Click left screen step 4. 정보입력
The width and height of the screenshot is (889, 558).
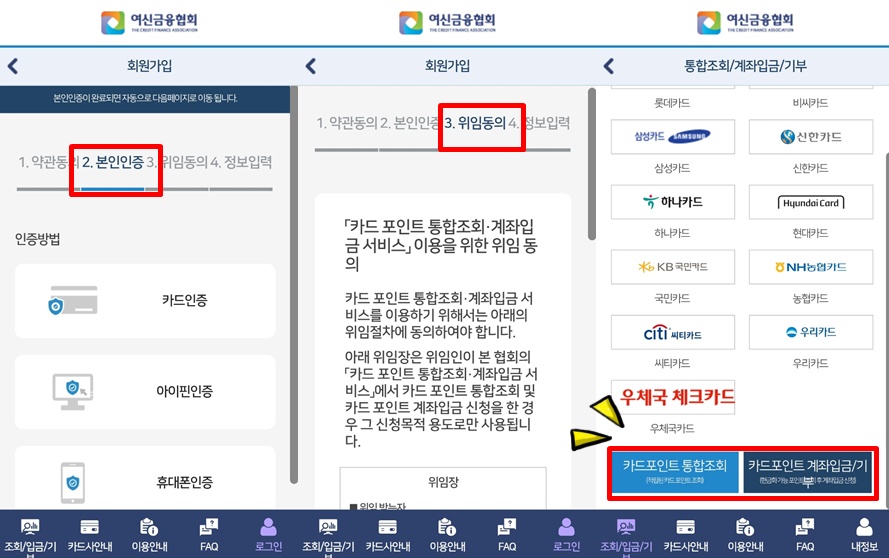click(241, 162)
